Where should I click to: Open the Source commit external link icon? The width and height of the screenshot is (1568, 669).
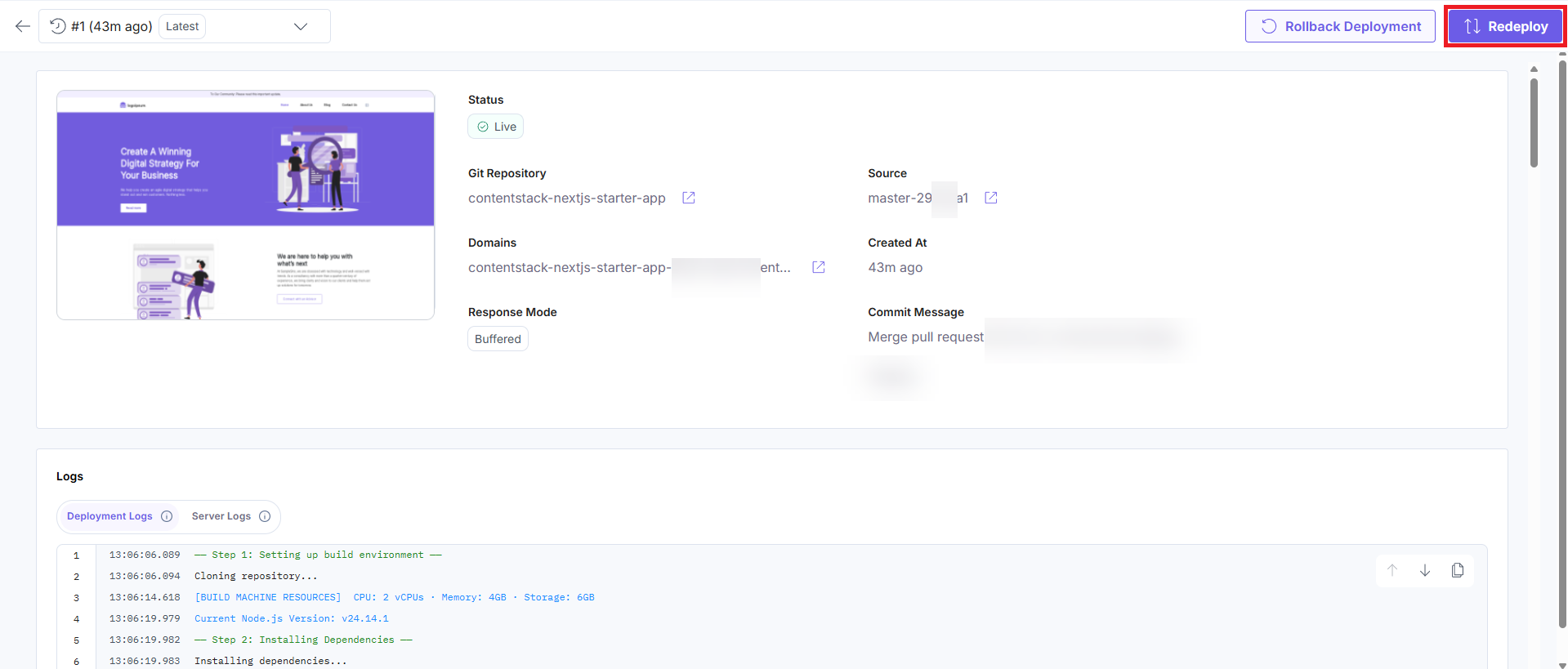[991, 198]
